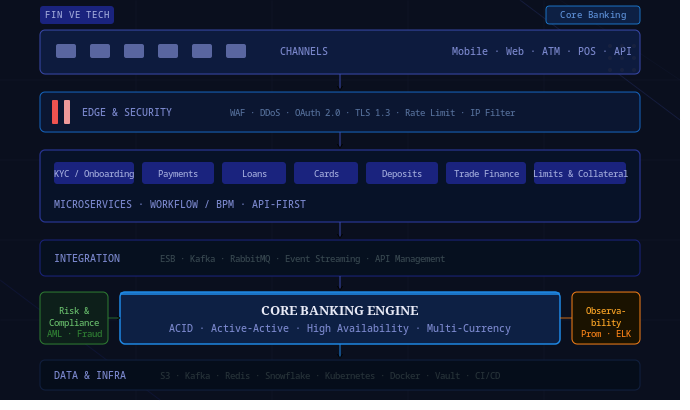Click the CHANNELS label
This screenshot has width=690, height=410.
click(304, 51)
